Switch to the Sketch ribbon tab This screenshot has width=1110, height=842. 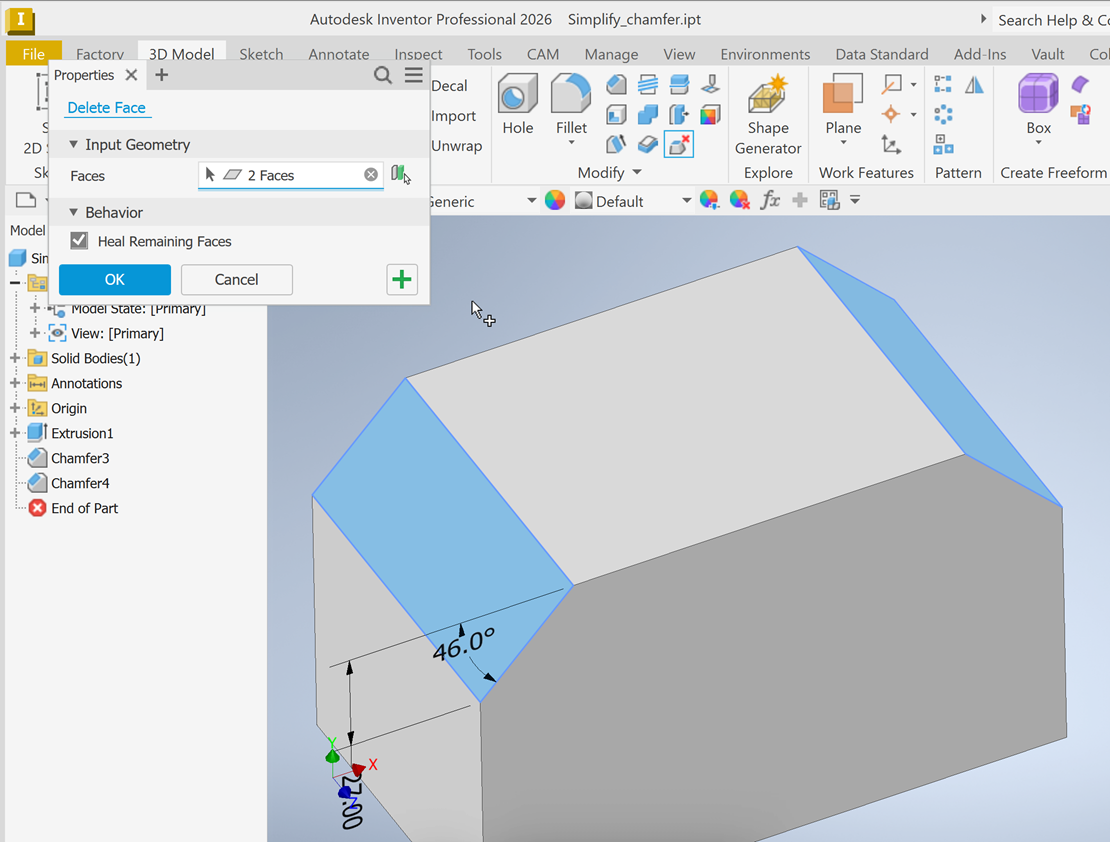pyautogui.click(x=261, y=54)
